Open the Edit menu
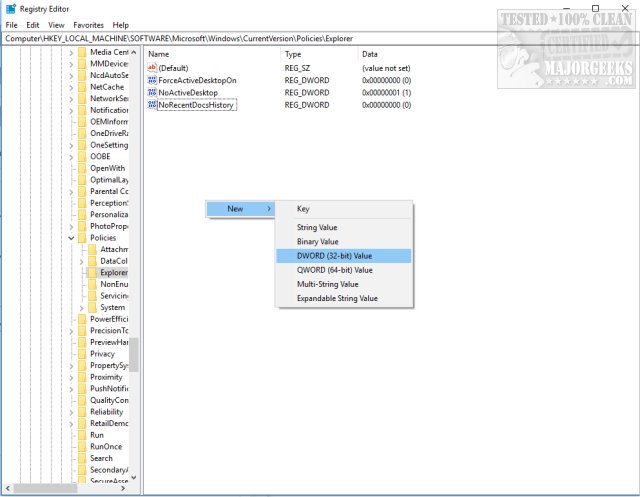Image resolution: width=640 pixels, height=497 pixels. pyautogui.click(x=33, y=25)
